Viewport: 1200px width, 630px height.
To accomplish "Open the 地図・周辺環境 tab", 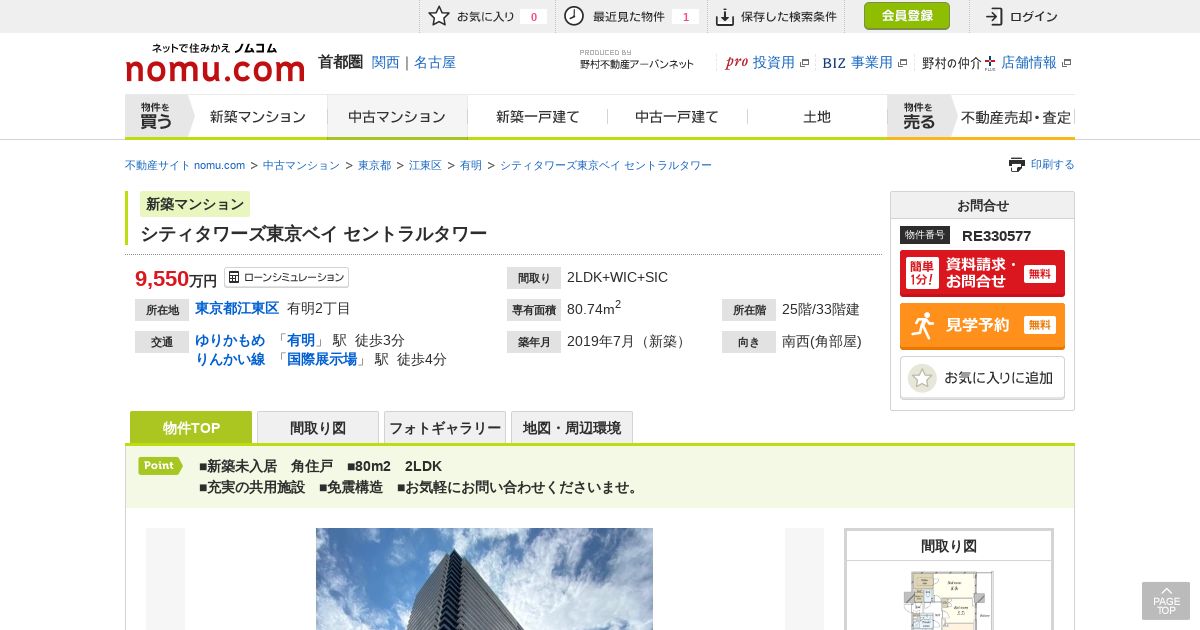I will [x=572, y=427].
